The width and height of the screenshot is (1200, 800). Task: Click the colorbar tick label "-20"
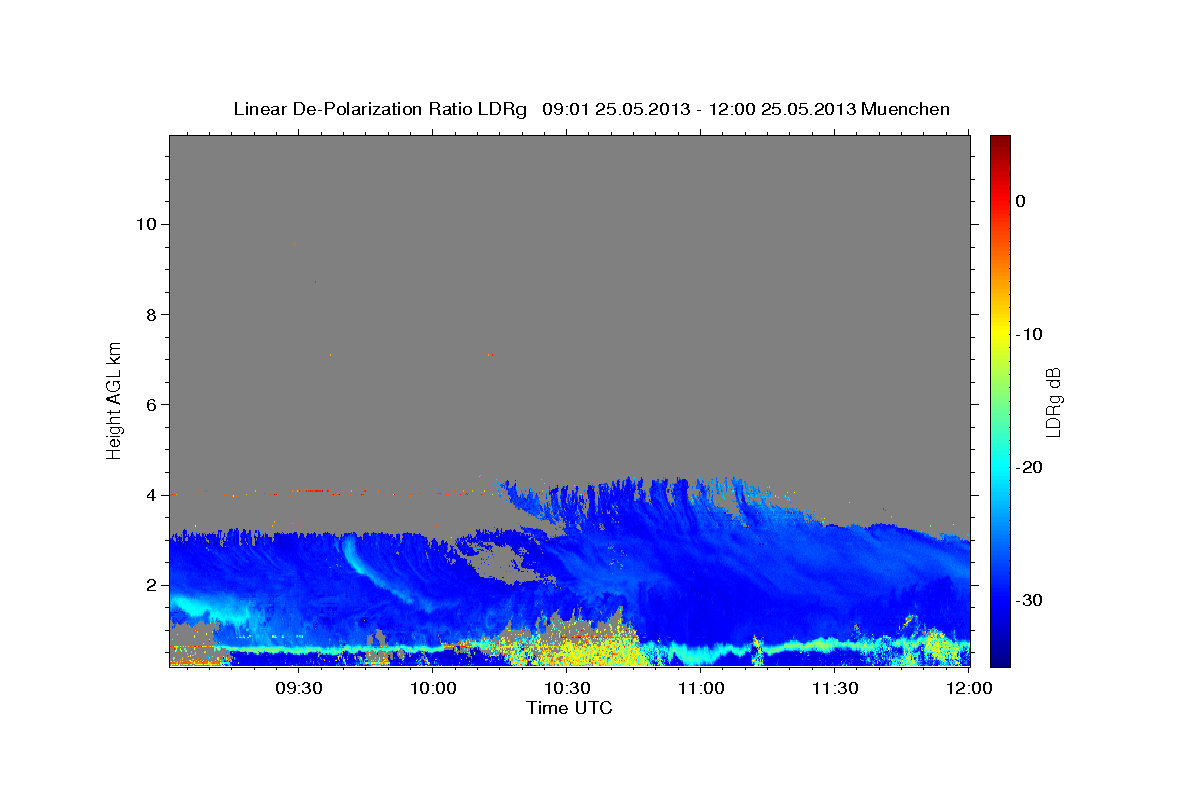[x=1029, y=467]
